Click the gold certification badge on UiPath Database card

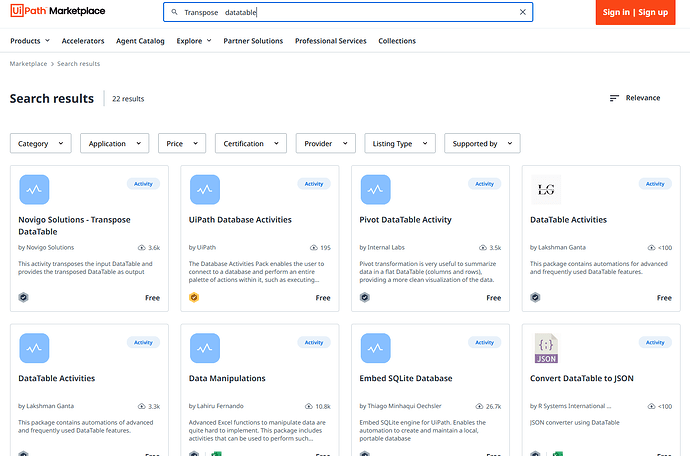click(194, 298)
